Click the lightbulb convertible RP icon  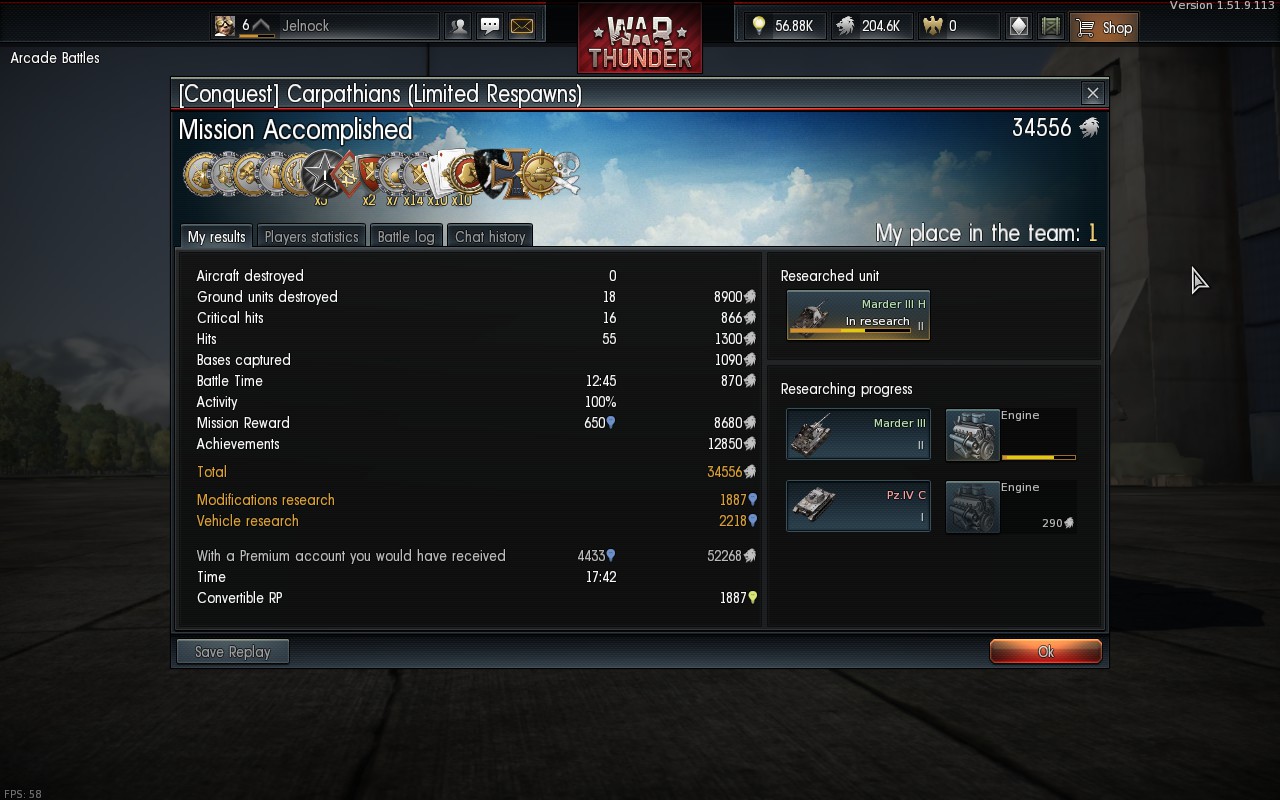759,26
